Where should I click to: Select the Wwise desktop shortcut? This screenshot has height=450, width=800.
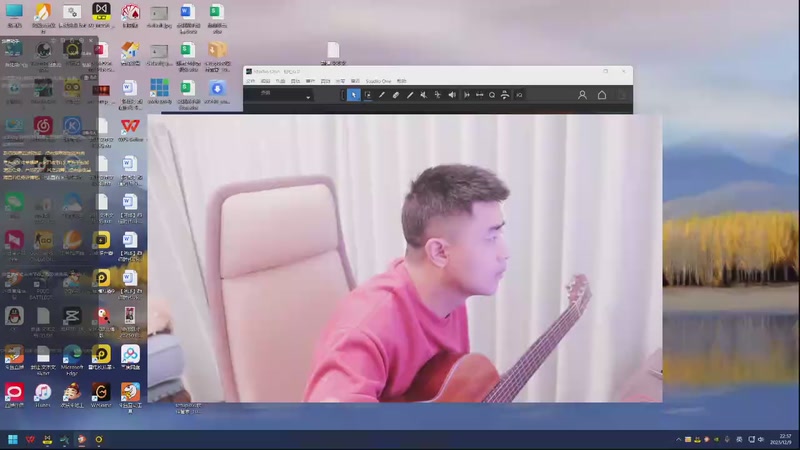coord(101,395)
